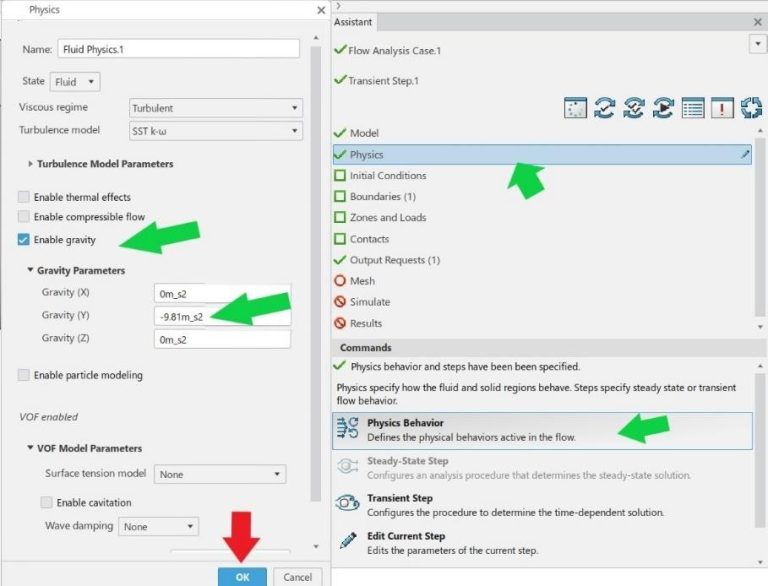Click the Zones and Loads status box
Image resolution: width=768 pixels, height=586 pixels.
(x=340, y=218)
